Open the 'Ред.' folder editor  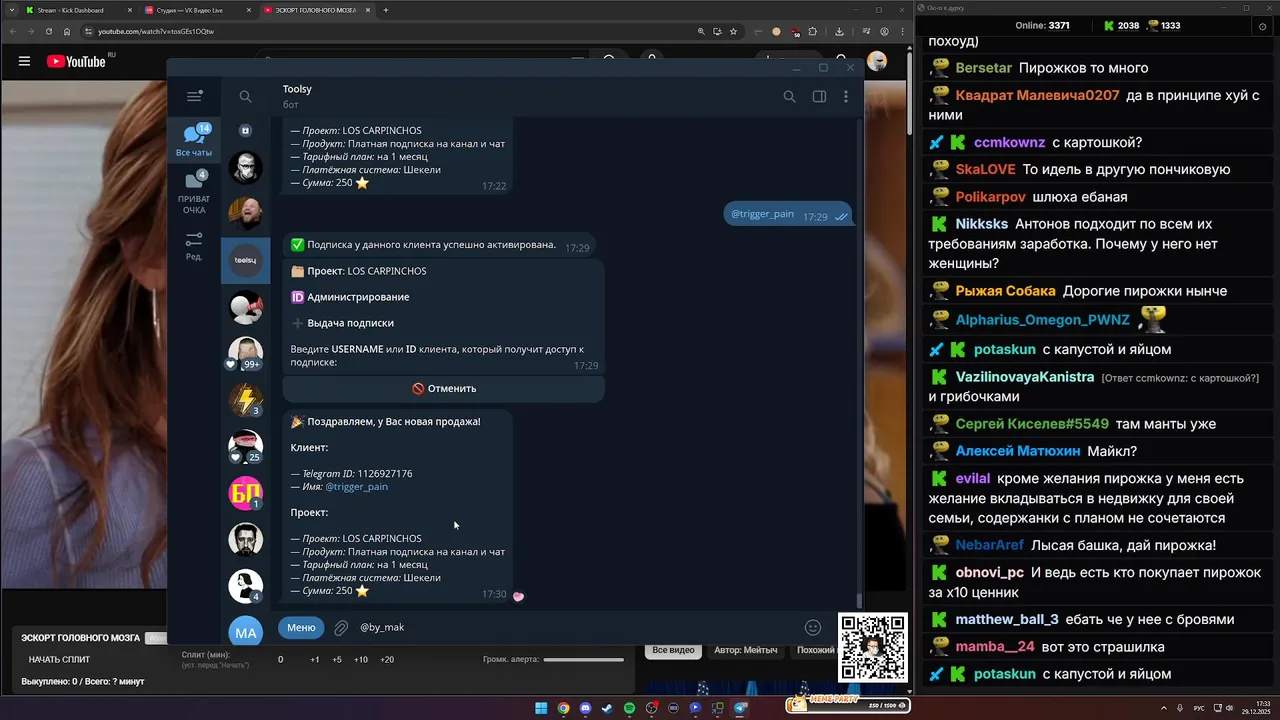[194, 246]
